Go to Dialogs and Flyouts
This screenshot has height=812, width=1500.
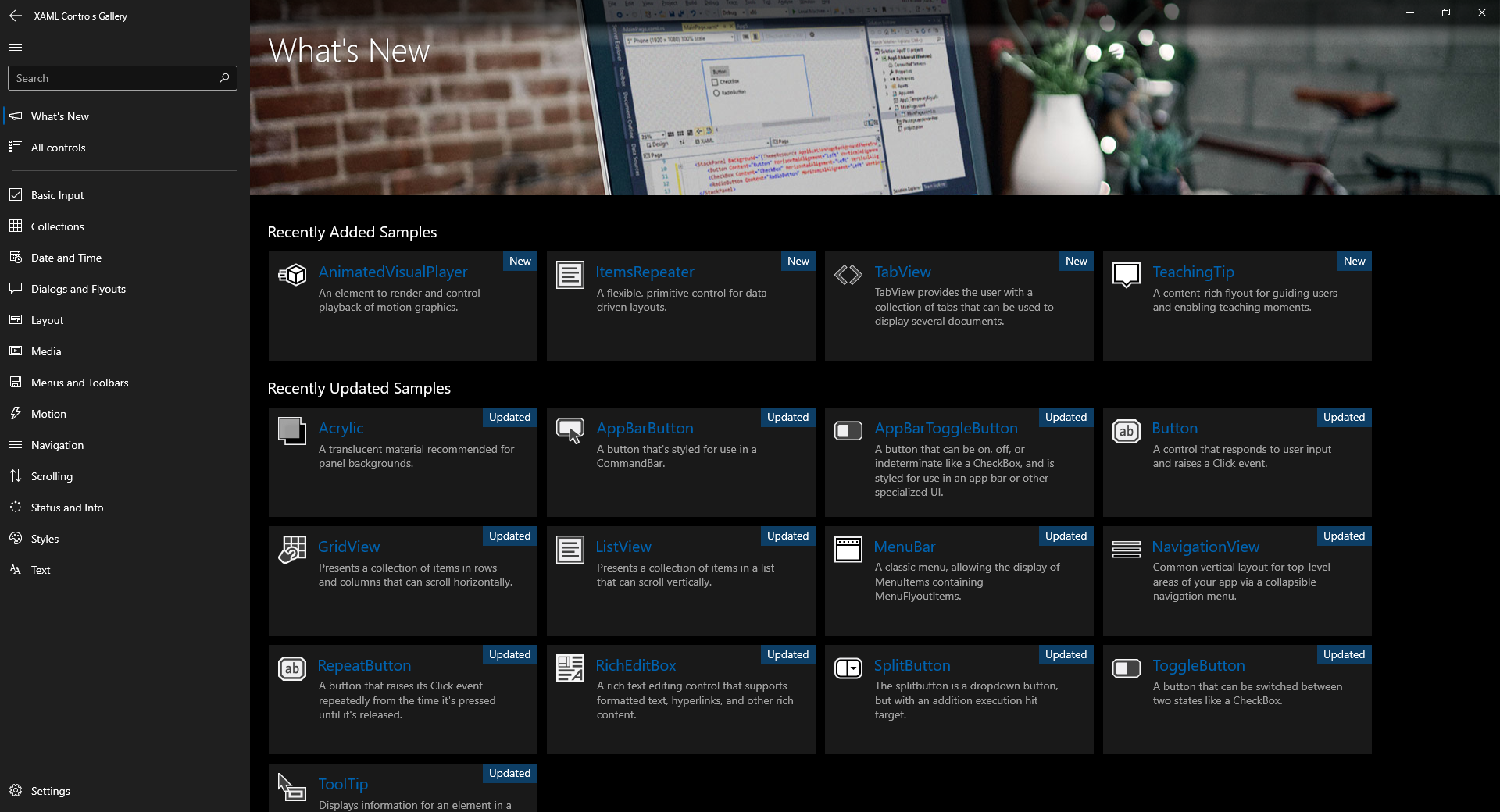click(125, 289)
